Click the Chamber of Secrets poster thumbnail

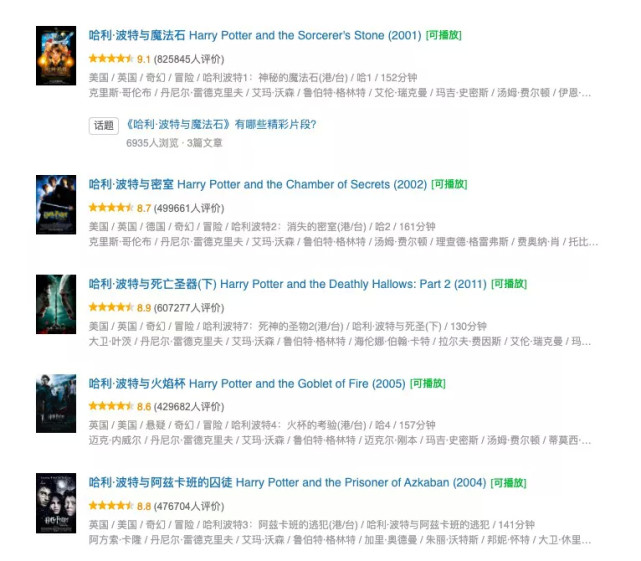click(x=56, y=204)
